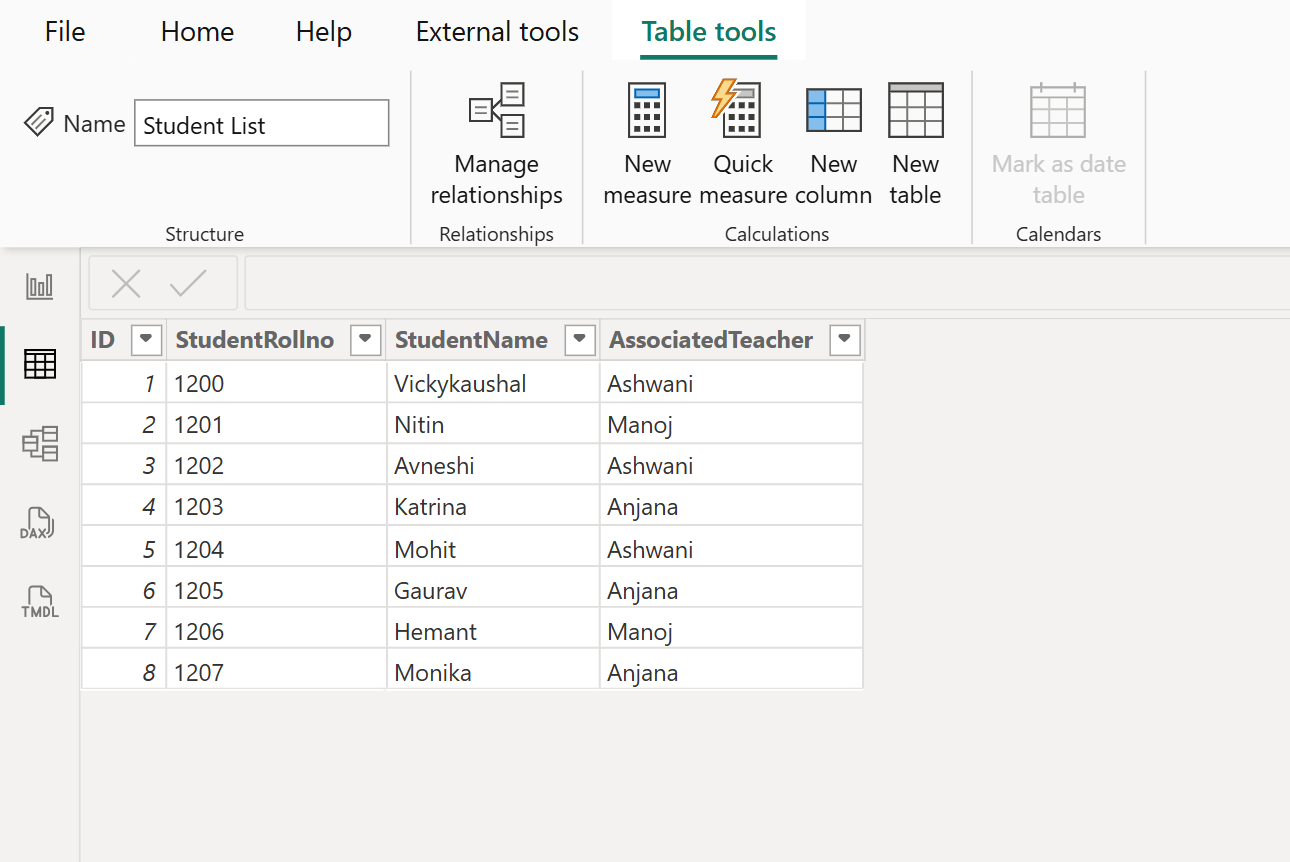Open the TMDL view
This screenshot has width=1290, height=862.
click(x=39, y=601)
